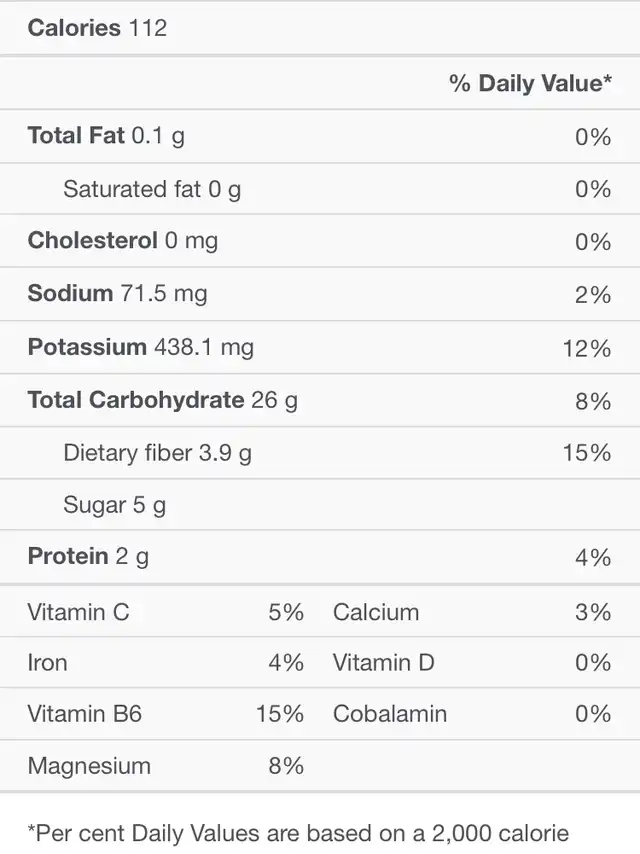
Task: Tap the Iron label
Action: coord(48,662)
